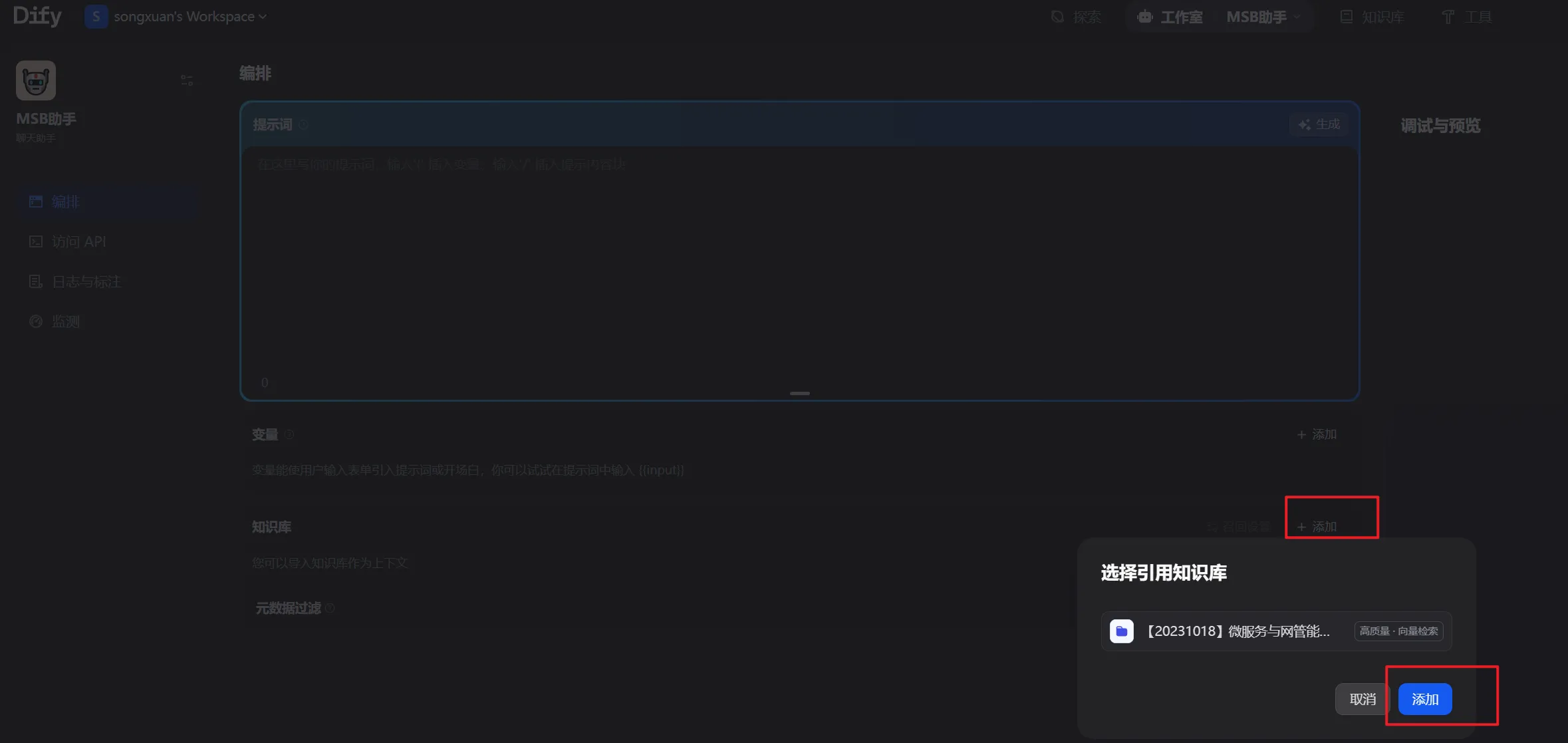Open 访问 API sidebar item
Image resolution: width=1568 pixels, height=743 pixels.
78,241
